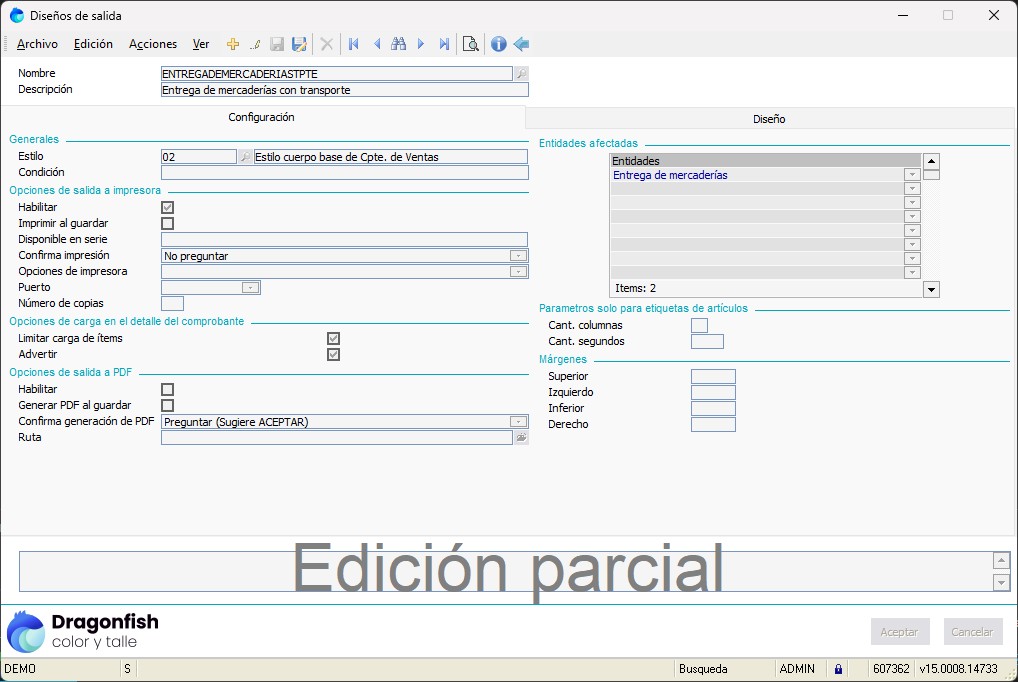1018x682 pixels.
Task: Open the Entrega de mercaderías entity dropdown
Action: pyautogui.click(x=911, y=175)
